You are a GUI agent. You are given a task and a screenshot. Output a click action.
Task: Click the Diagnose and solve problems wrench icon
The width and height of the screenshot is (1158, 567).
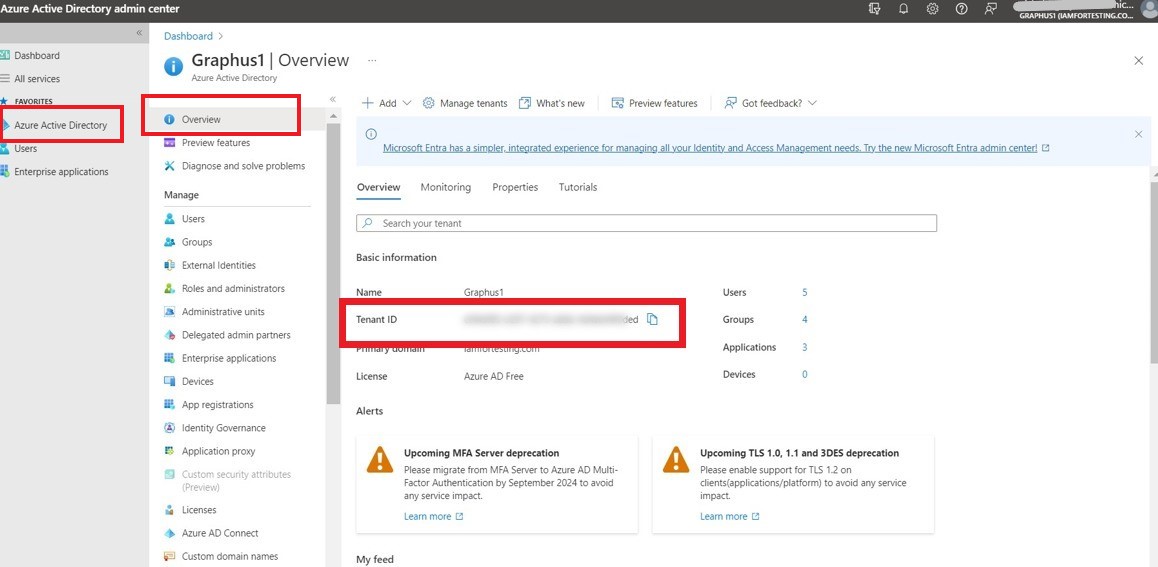pyautogui.click(x=169, y=166)
